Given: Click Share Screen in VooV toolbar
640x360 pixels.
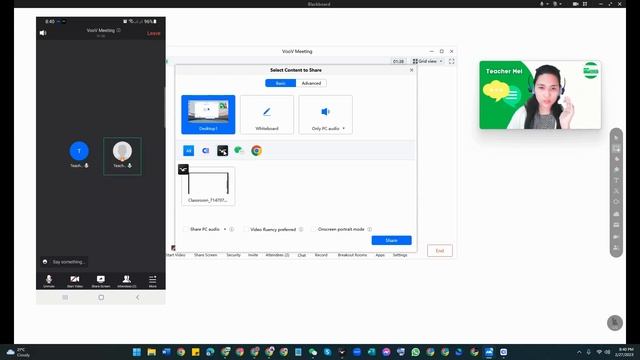Looking at the screenshot, I should pyautogui.click(x=205, y=255).
